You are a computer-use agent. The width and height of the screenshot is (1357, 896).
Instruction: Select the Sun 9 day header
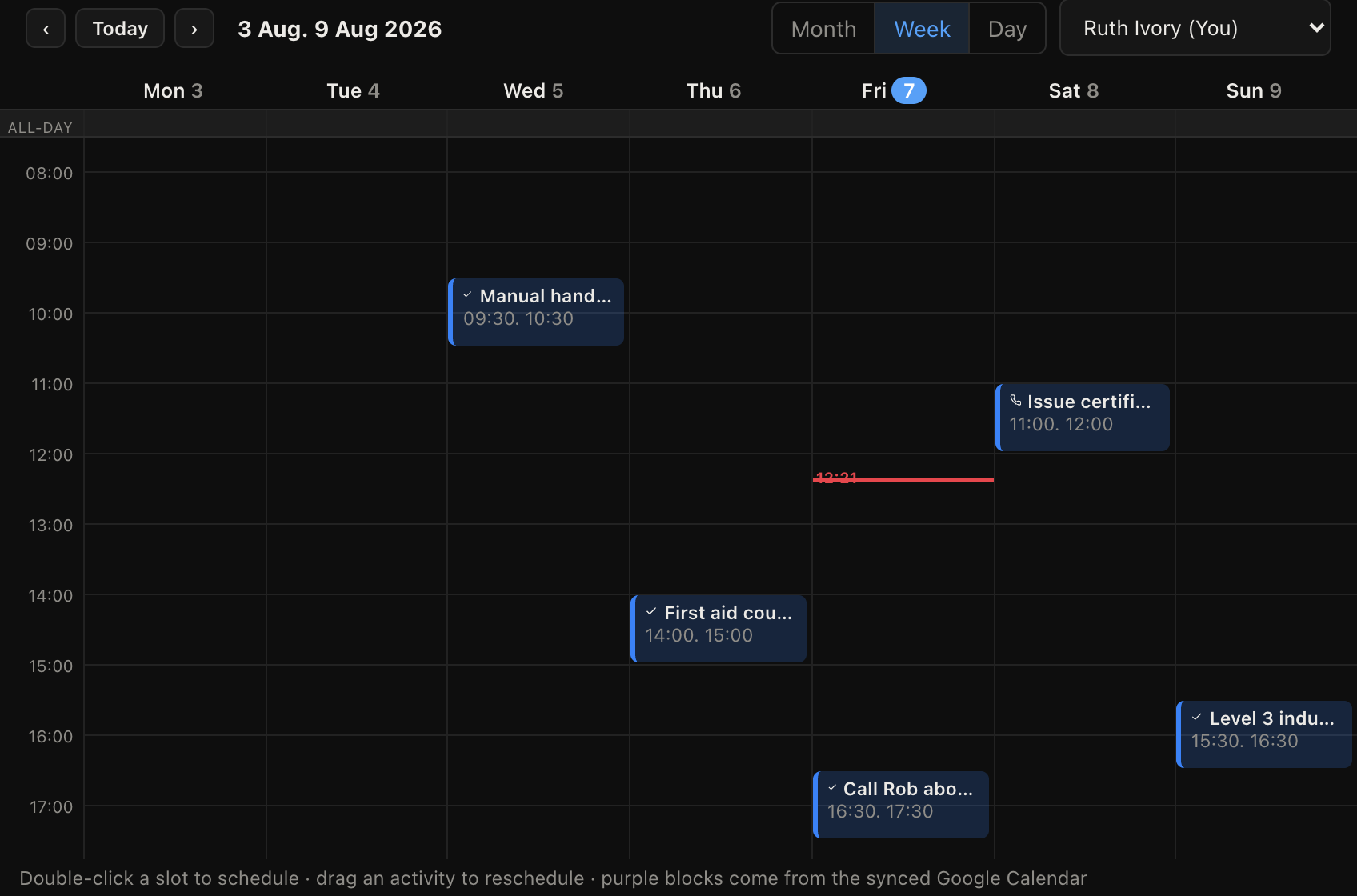point(1254,90)
